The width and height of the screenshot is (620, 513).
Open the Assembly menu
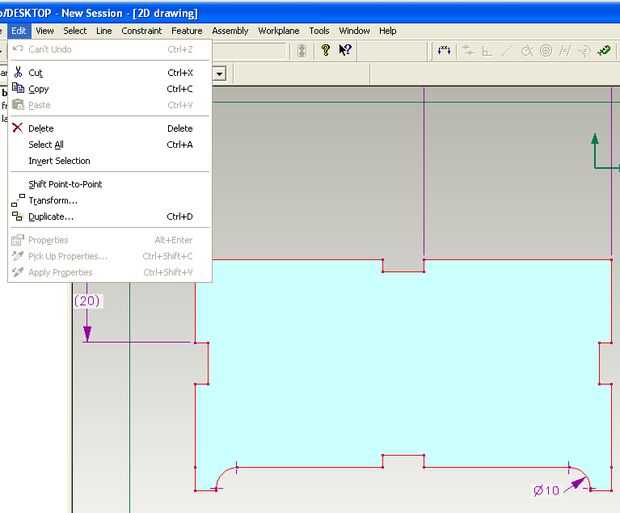230,31
